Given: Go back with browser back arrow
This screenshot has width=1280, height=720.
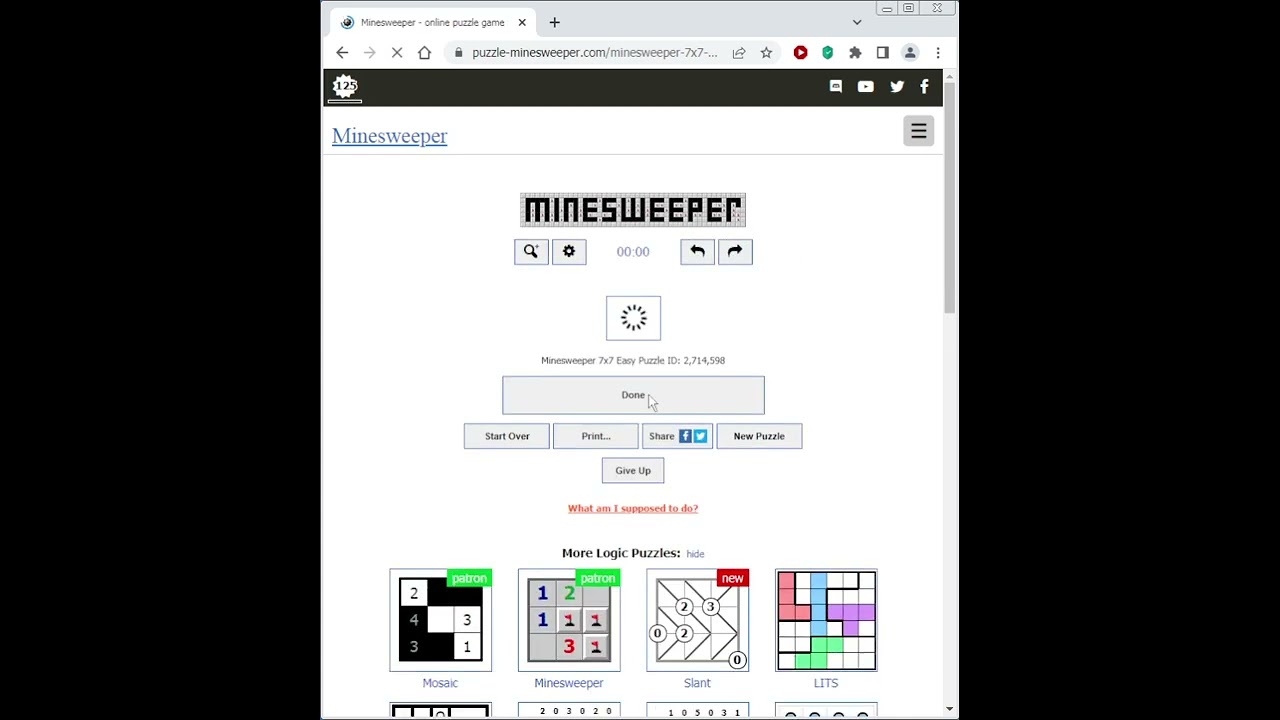Looking at the screenshot, I should (342, 52).
